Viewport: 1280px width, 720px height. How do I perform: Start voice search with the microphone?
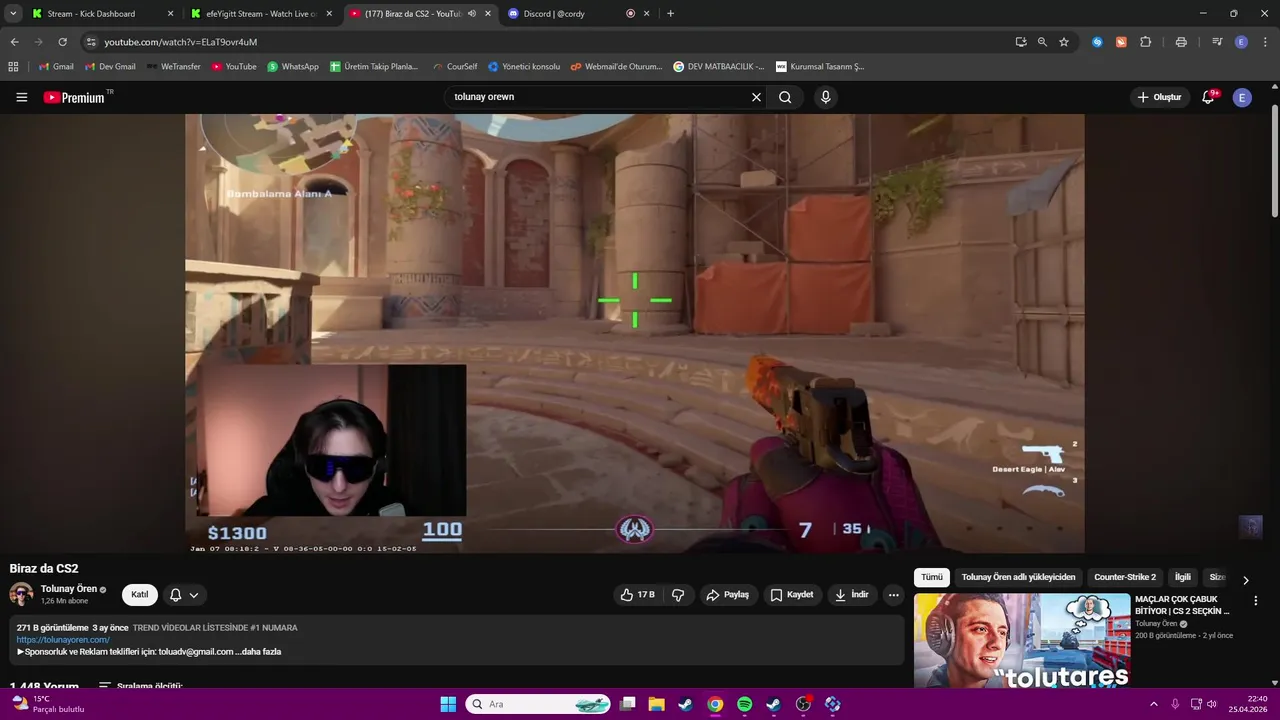(825, 97)
